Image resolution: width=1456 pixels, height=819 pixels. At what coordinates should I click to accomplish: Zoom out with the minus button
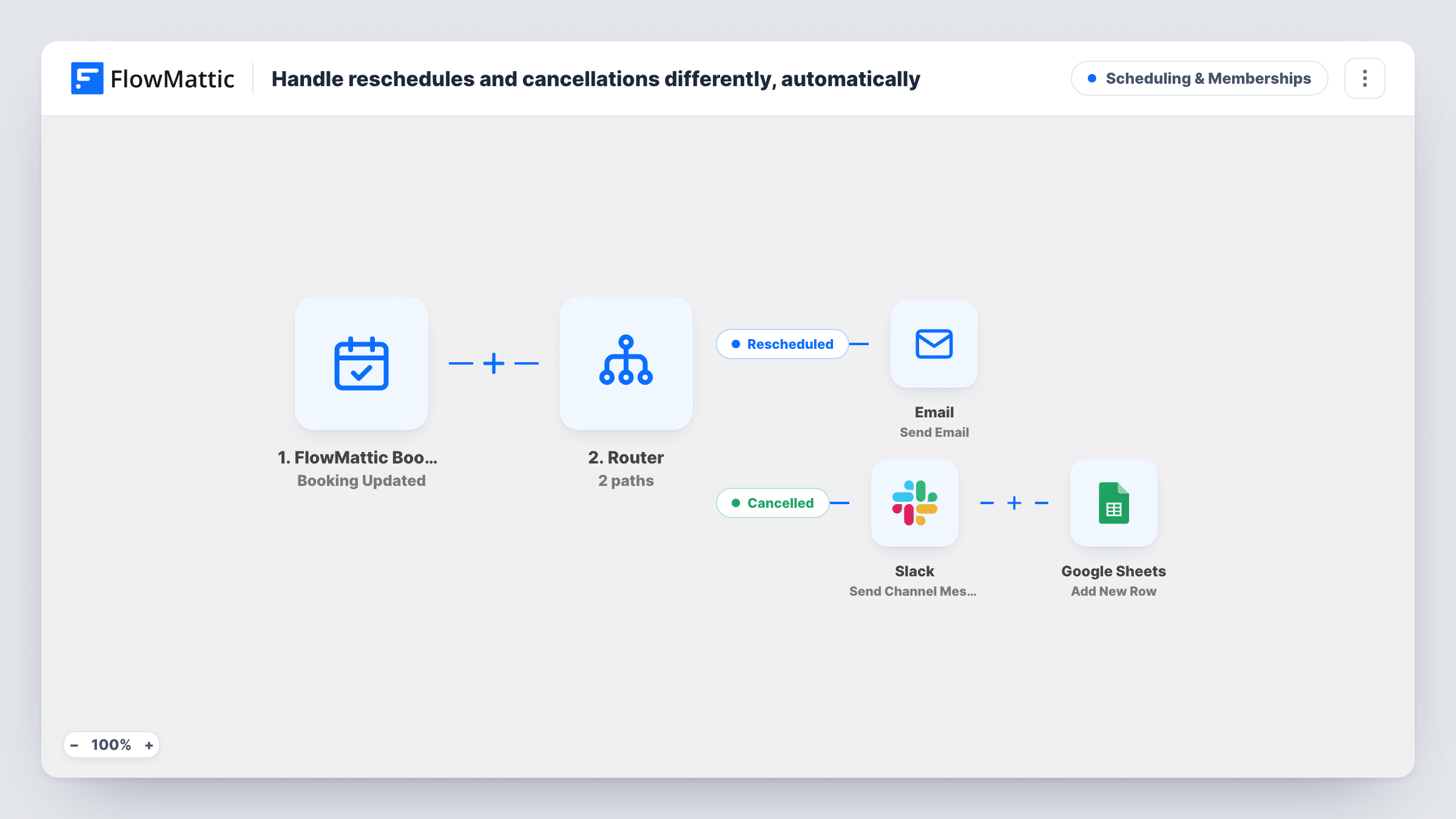pyautogui.click(x=75, y=745)
